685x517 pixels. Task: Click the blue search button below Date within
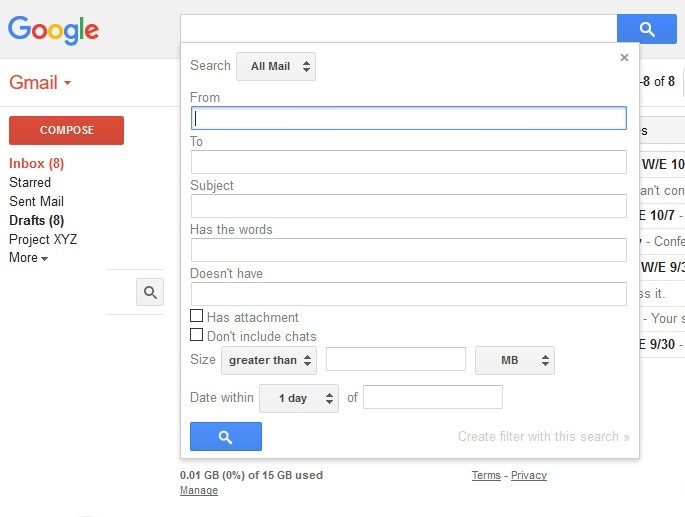coord(226,436)
